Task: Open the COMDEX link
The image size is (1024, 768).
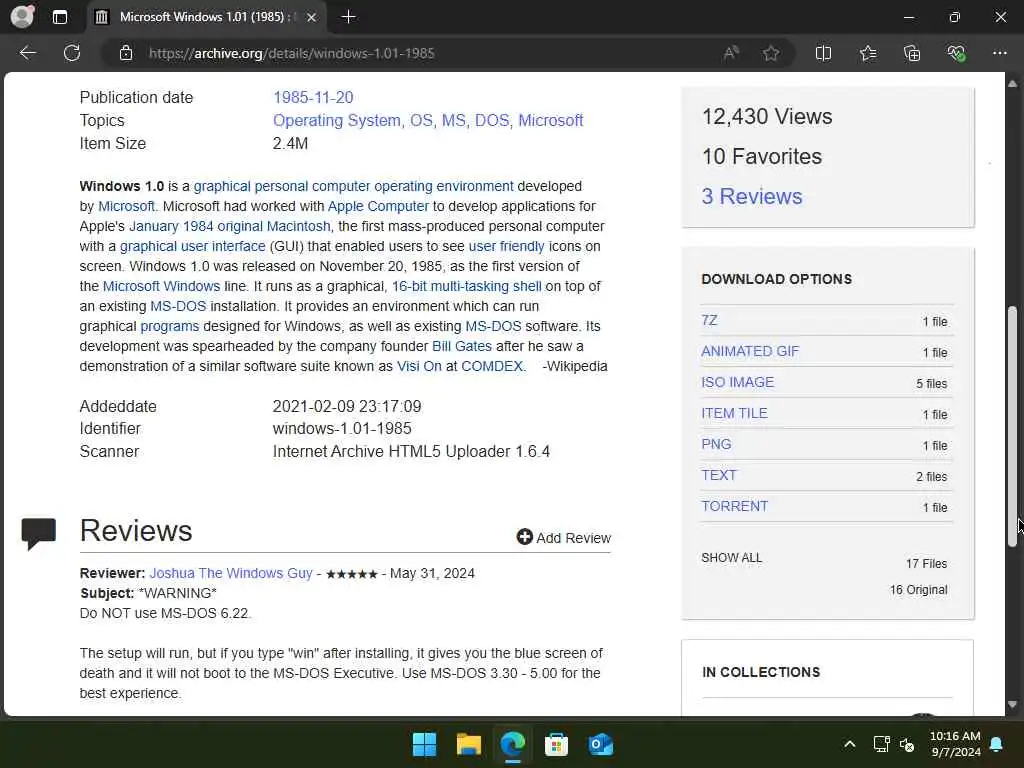Action: 492,366
